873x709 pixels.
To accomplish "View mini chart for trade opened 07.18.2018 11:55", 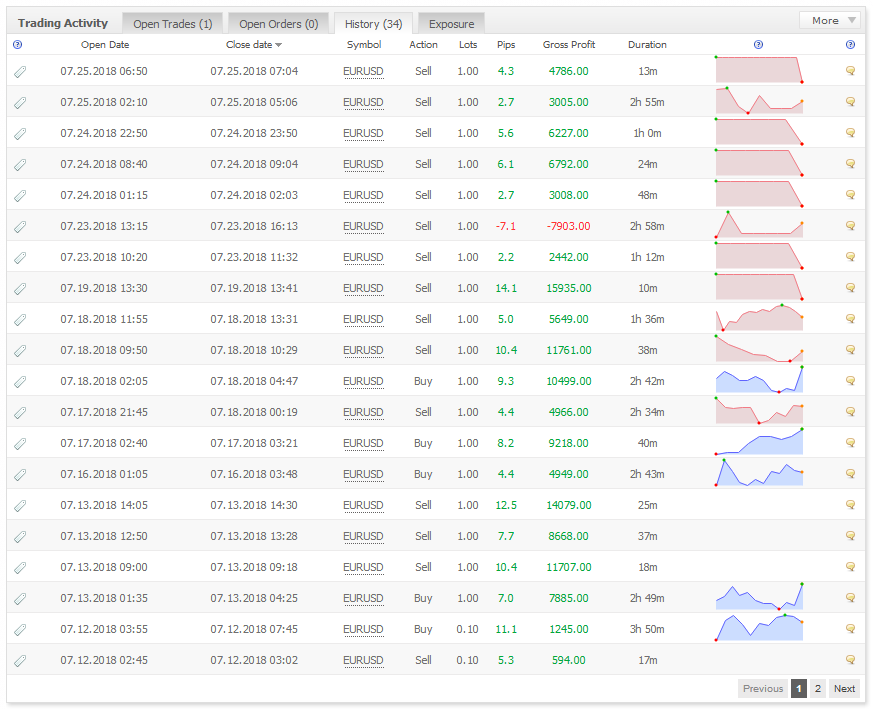I will (759, 317).
